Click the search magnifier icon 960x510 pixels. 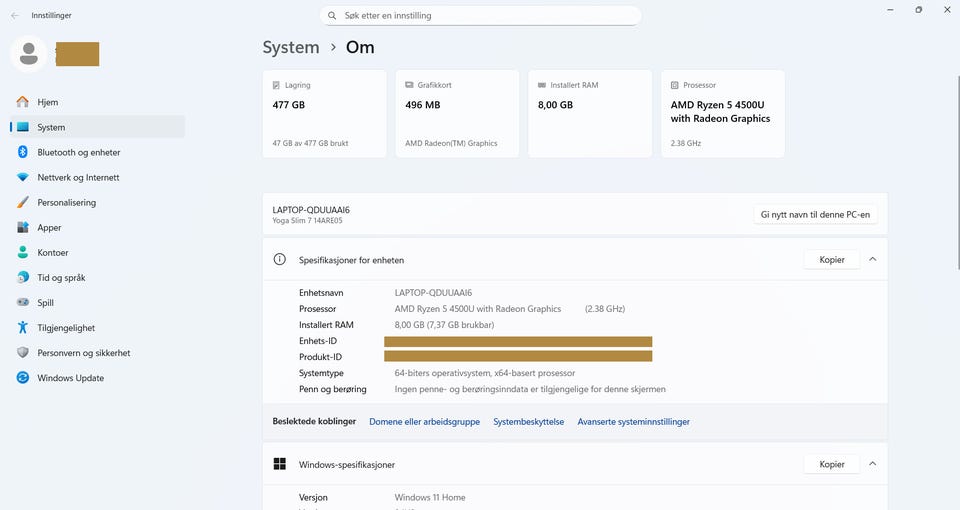pyautogui.click(x=332, y=16)
